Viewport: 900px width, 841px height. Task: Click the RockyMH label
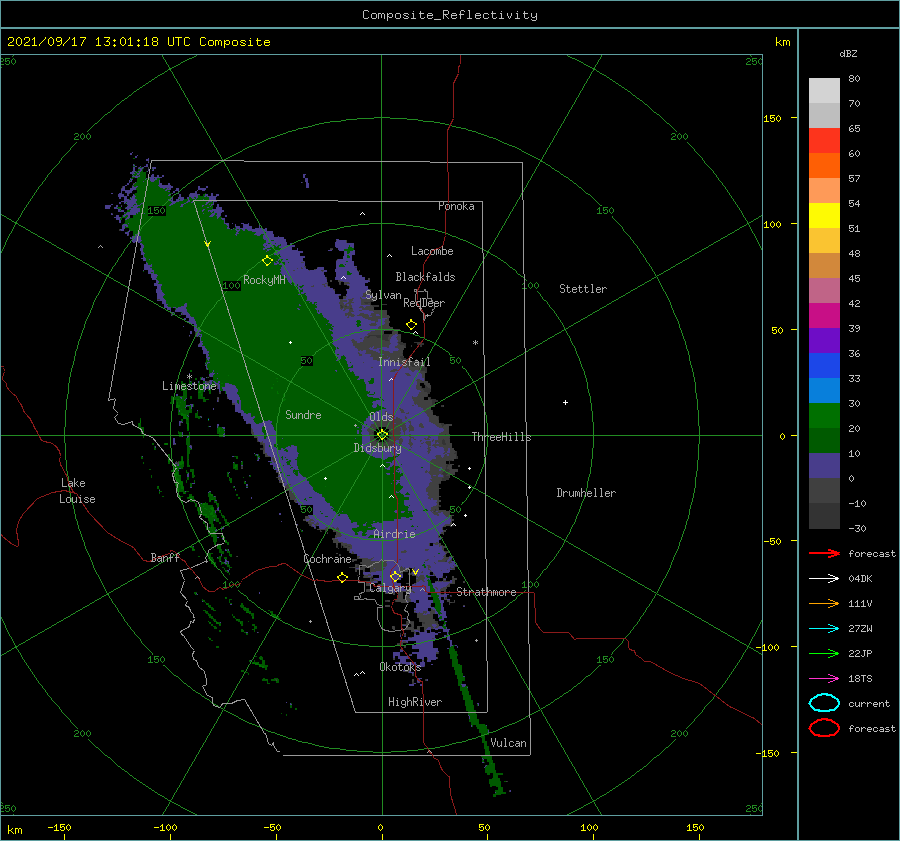[265, 280]
